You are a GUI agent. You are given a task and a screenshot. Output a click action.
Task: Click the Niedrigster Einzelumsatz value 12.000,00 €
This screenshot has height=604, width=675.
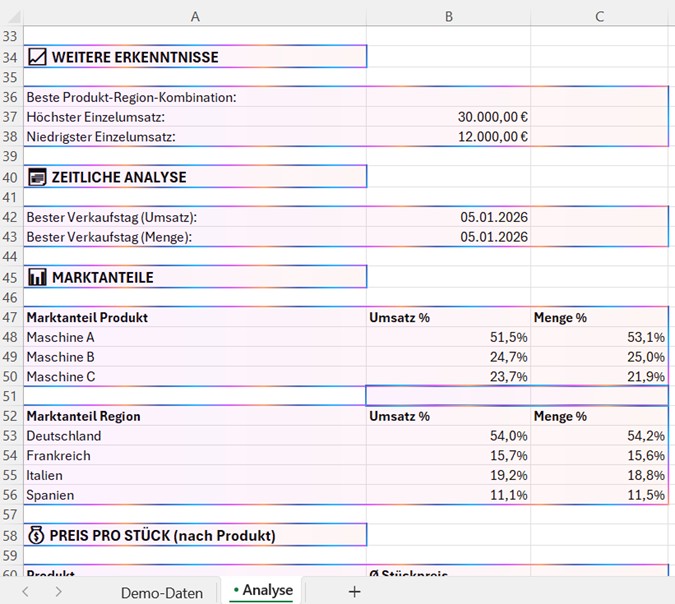coord(448,137)
